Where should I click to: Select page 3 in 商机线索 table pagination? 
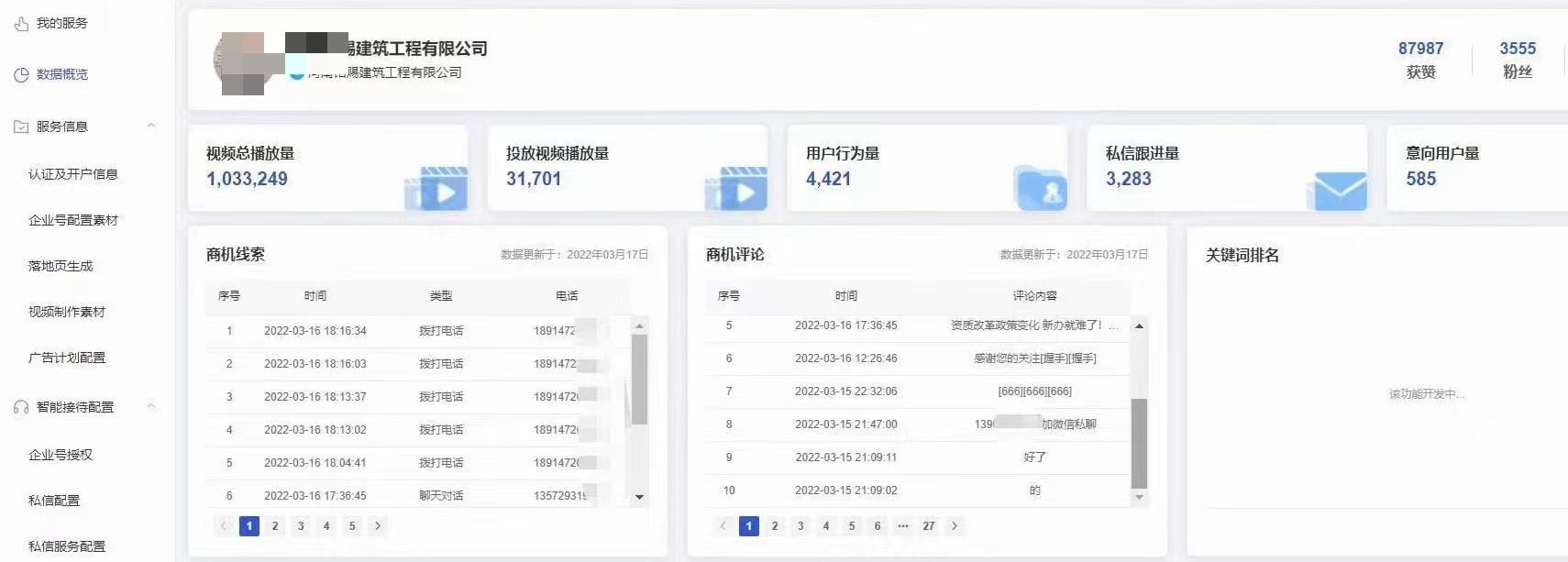[301, 526]
